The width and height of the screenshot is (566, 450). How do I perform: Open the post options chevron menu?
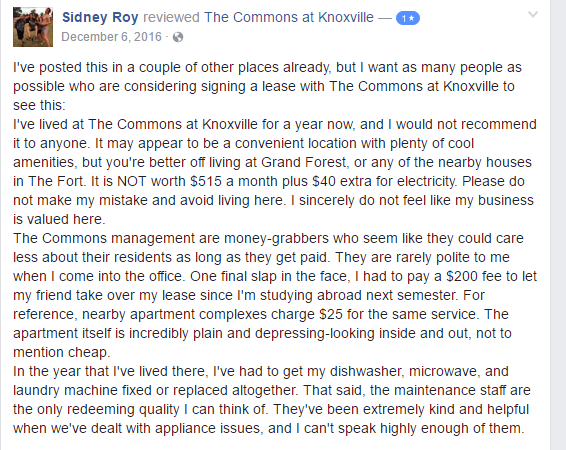point(533,14)
